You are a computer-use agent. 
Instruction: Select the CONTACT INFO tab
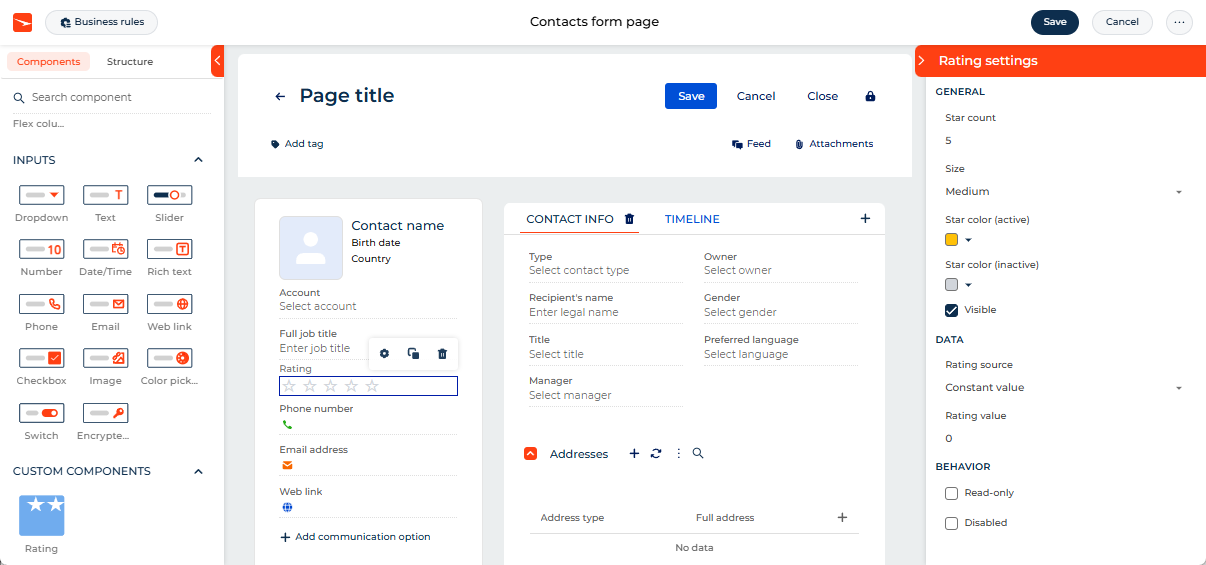click(x=570, y=219)
